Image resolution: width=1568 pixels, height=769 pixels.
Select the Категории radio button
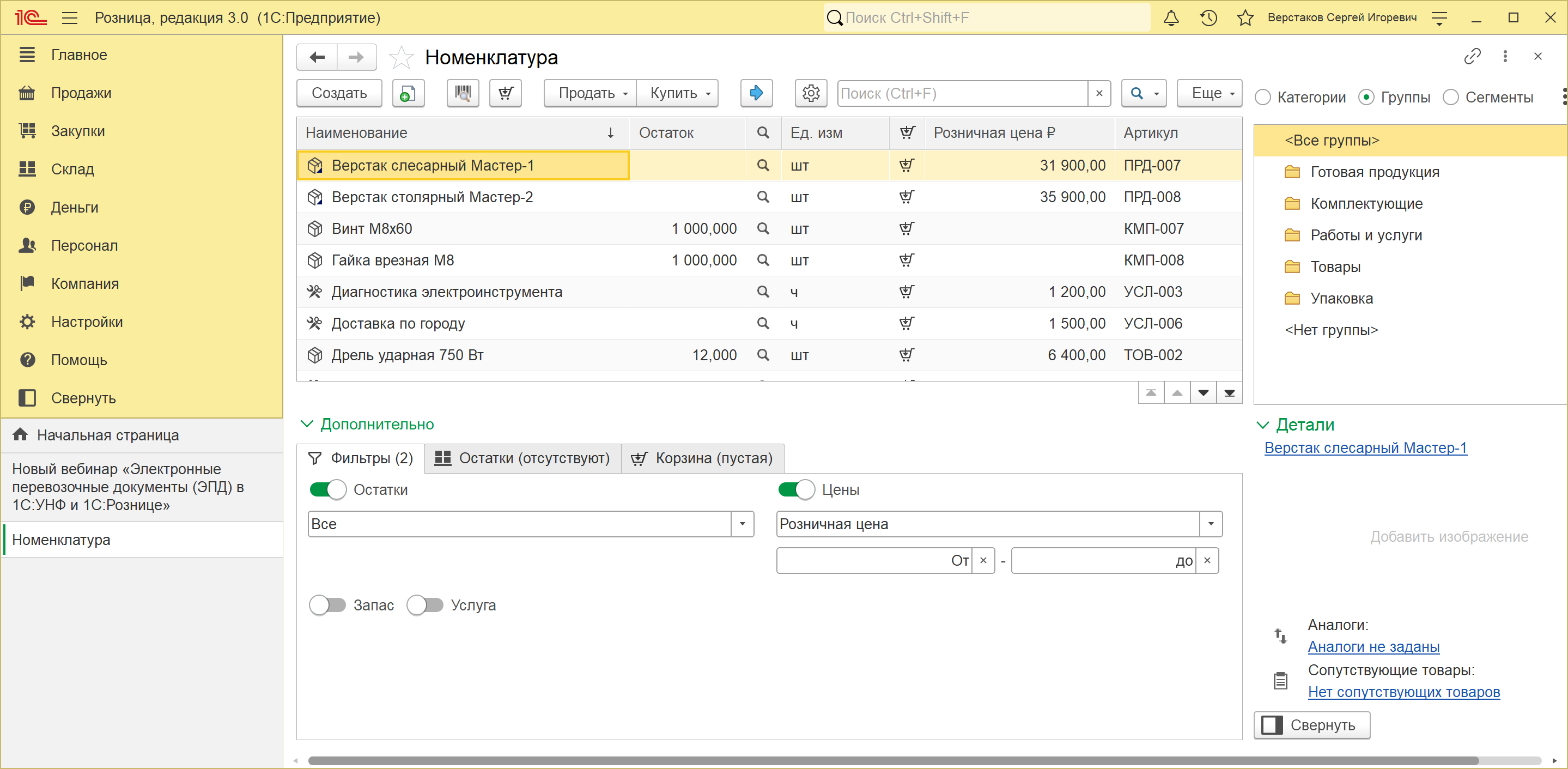pyautogui.click(x=1262, y=98)
